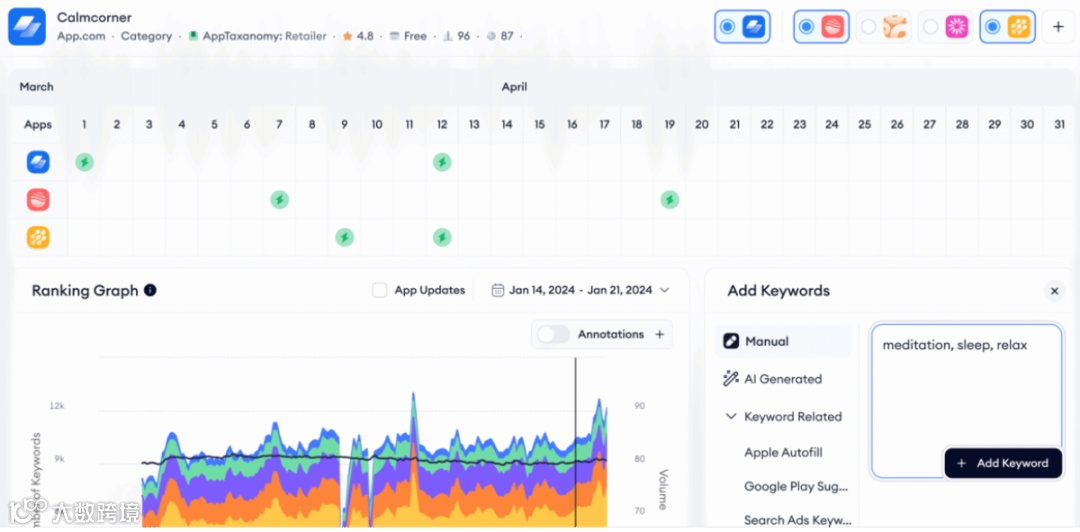Click the 12k axis label on graph
This screenshot has height=532, width=1080.
click(x=57, y=406)
